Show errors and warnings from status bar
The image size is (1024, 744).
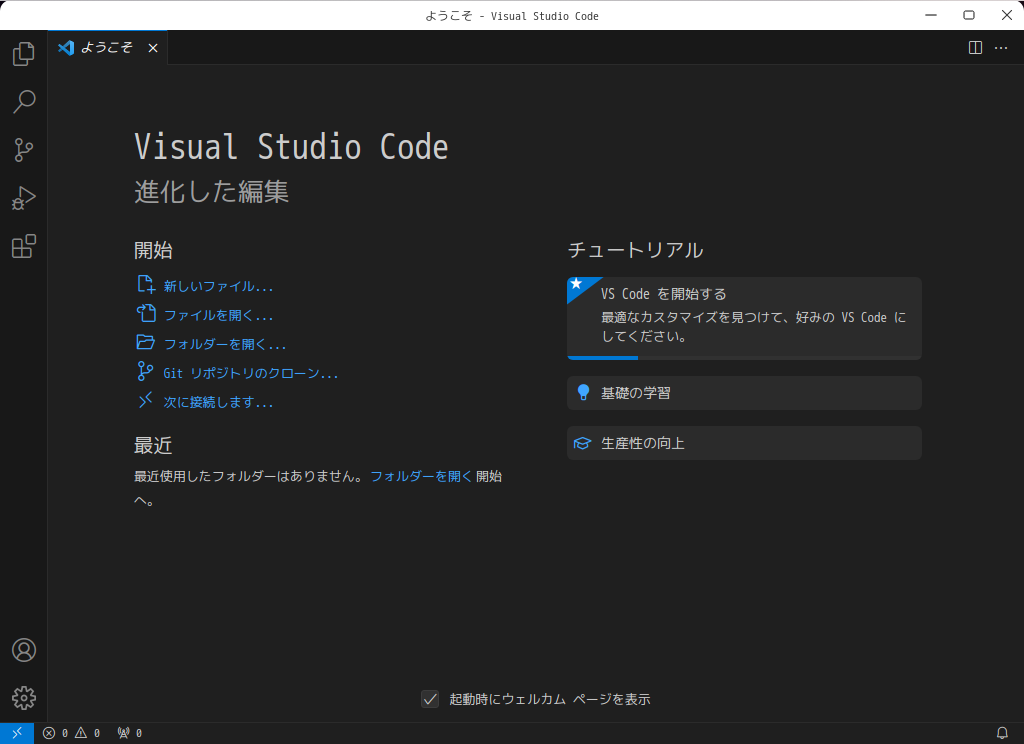click(x=72, y=733)
